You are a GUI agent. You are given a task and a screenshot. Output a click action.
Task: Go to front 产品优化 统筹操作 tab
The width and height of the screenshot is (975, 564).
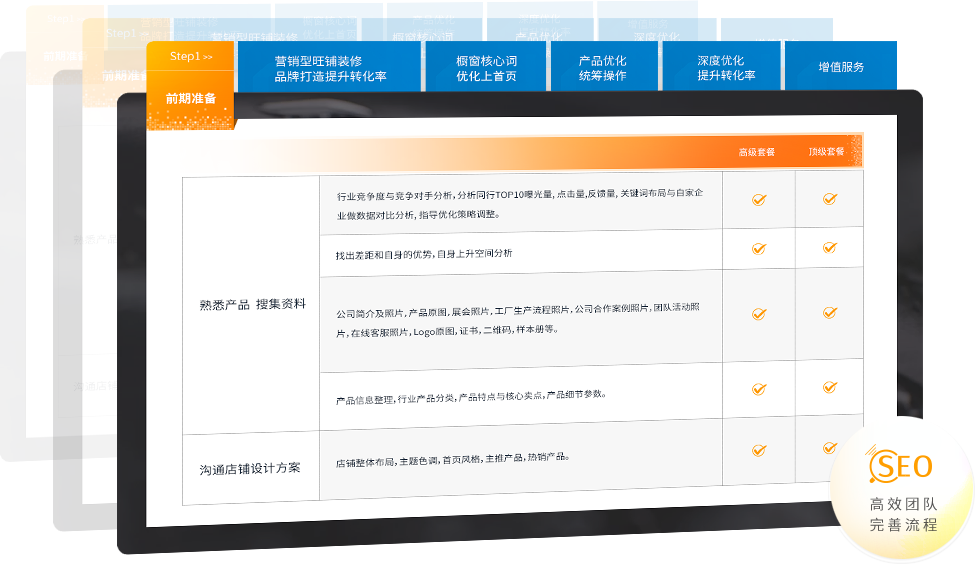click(602, 68)
